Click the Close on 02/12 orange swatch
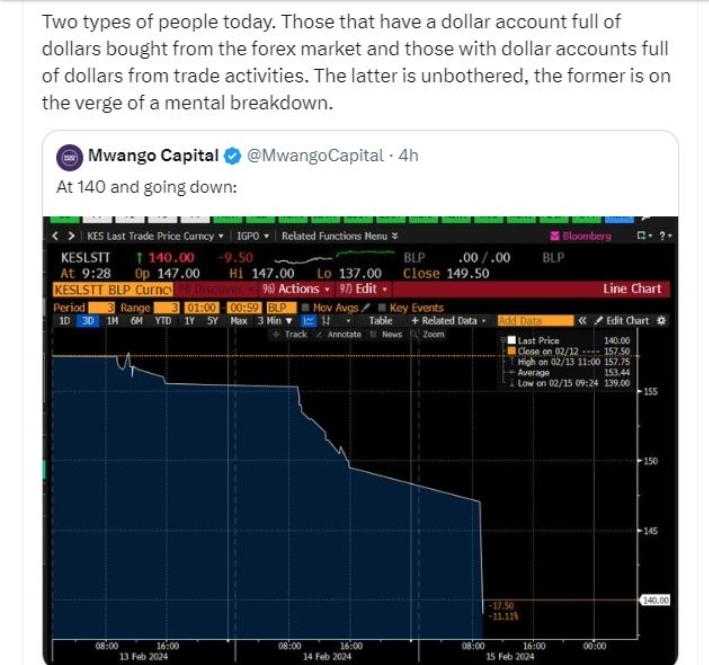The width and height of the screenshot is (709, 665). coord(511,351)
